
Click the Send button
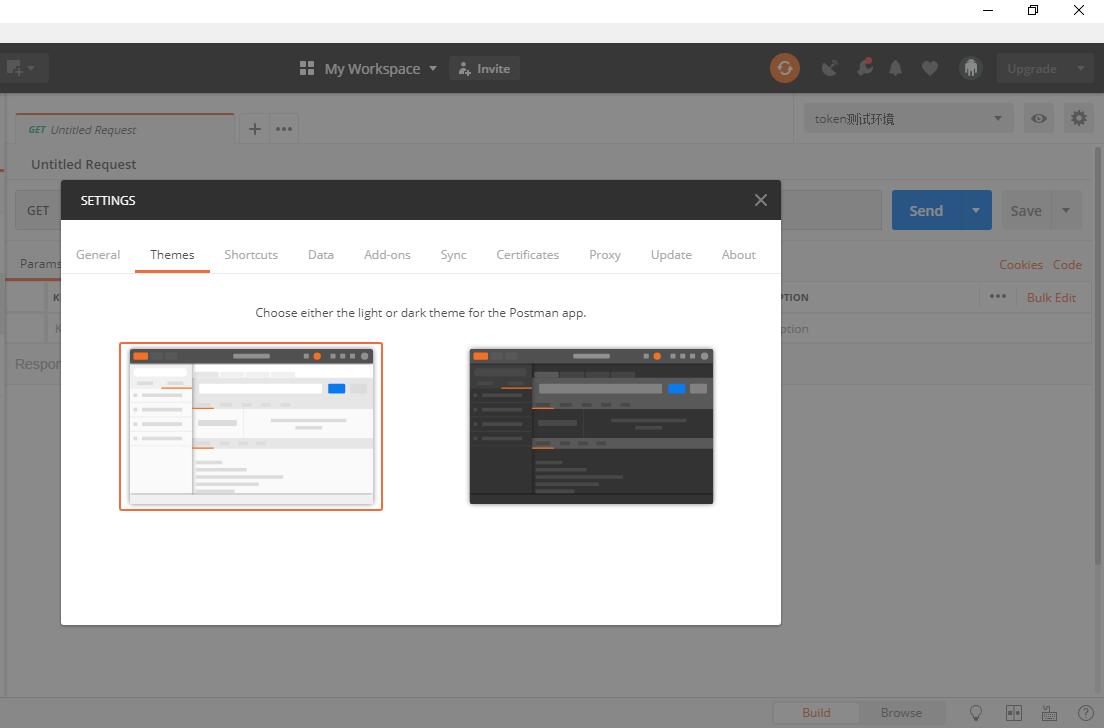[926, 211]
